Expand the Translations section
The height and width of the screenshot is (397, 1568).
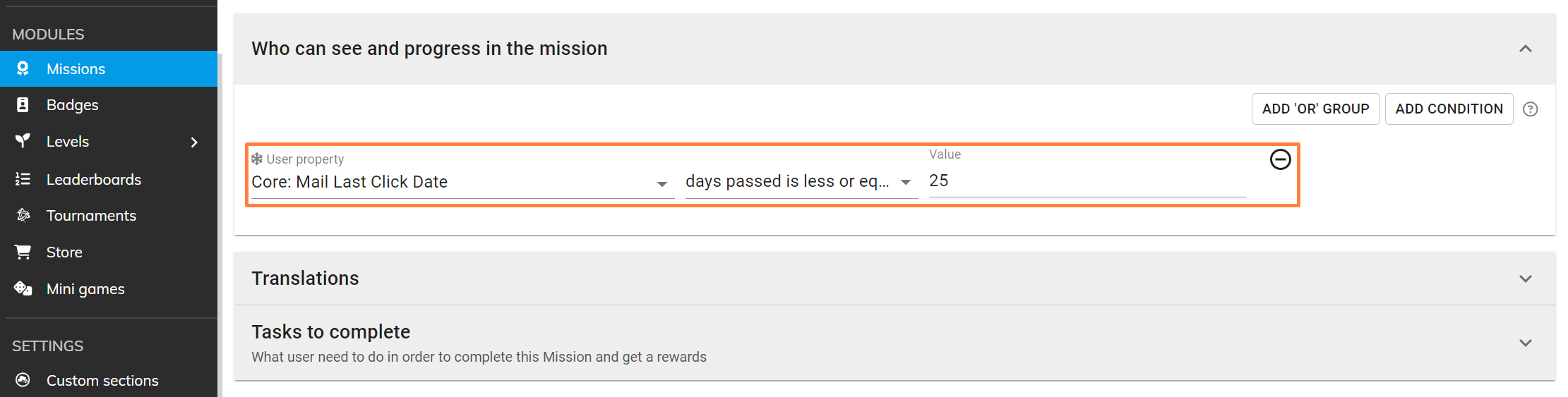coord(1525,279)
